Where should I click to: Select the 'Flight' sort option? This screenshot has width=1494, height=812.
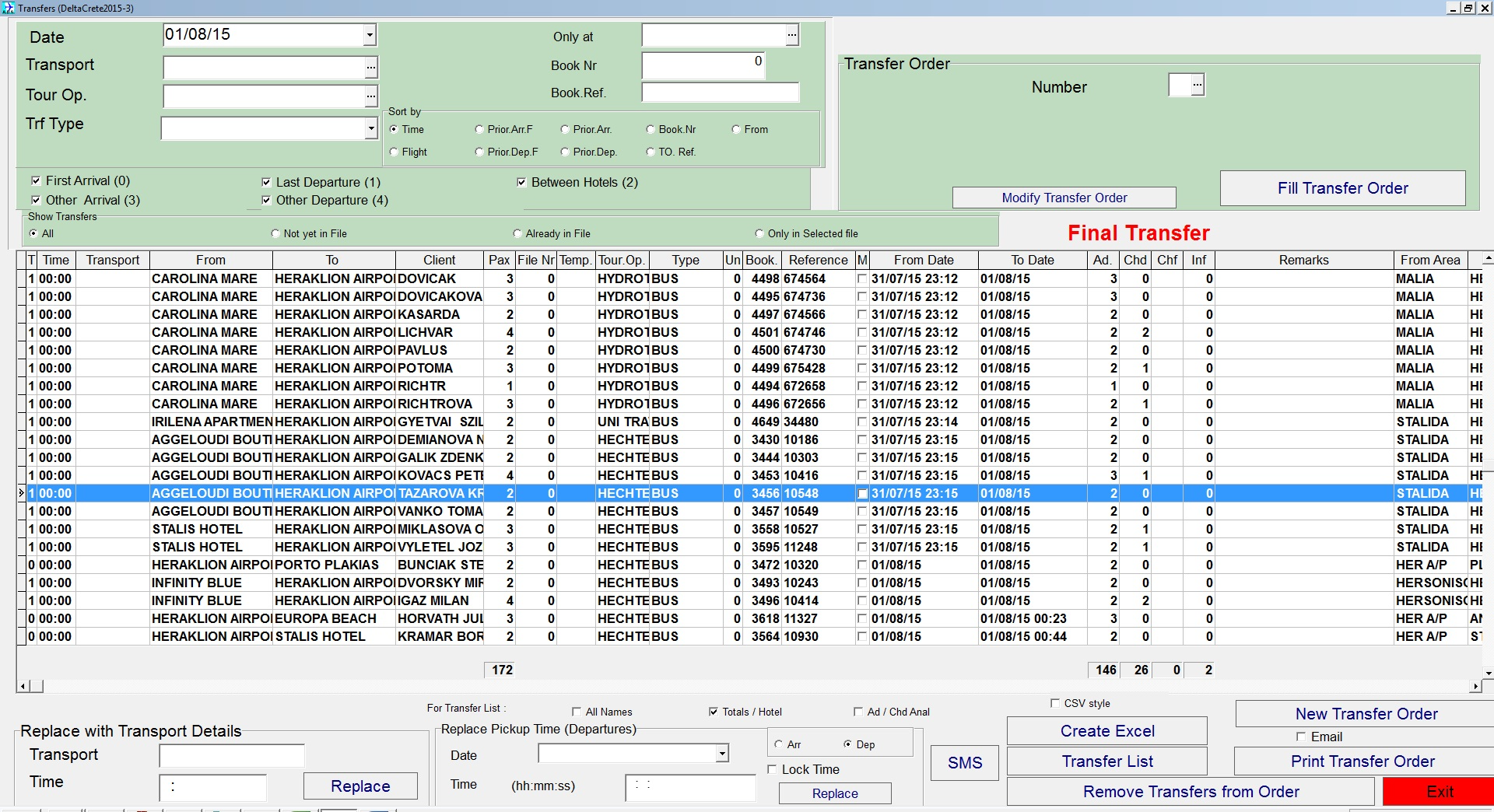(x=395, y=152)
